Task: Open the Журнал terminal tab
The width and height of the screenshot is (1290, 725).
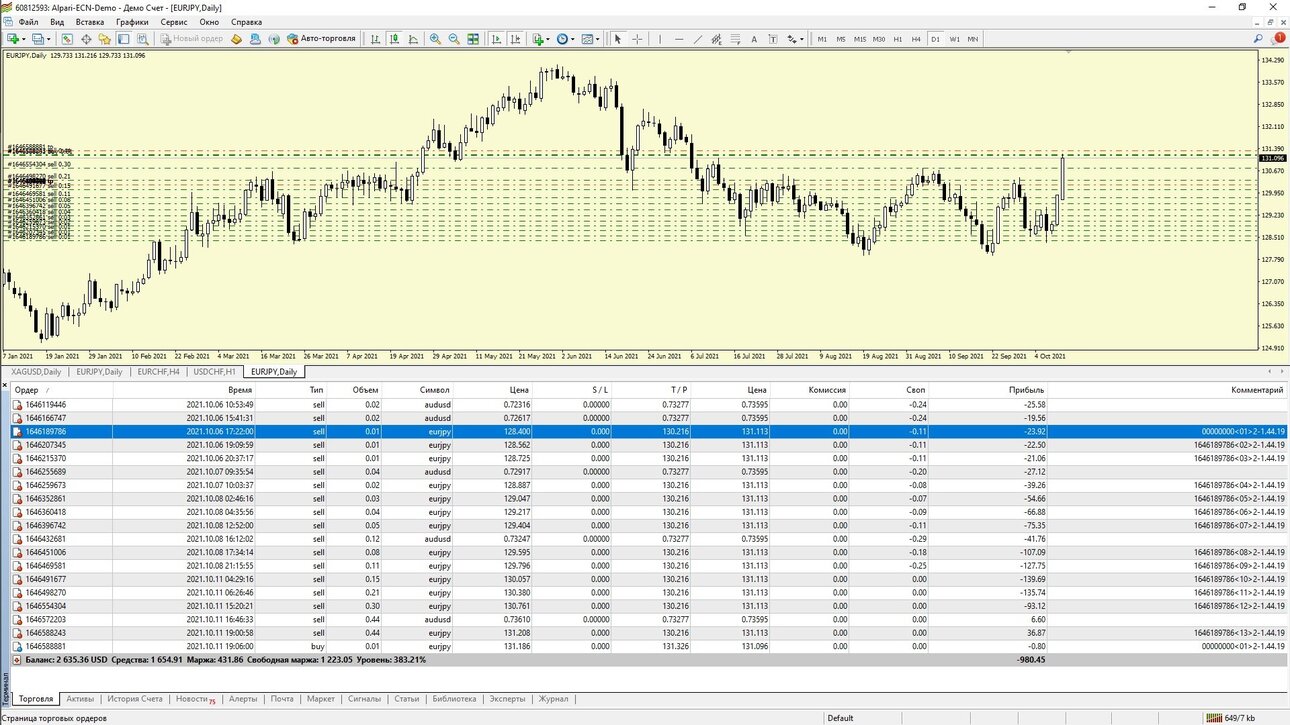Action: coord(553,699)
